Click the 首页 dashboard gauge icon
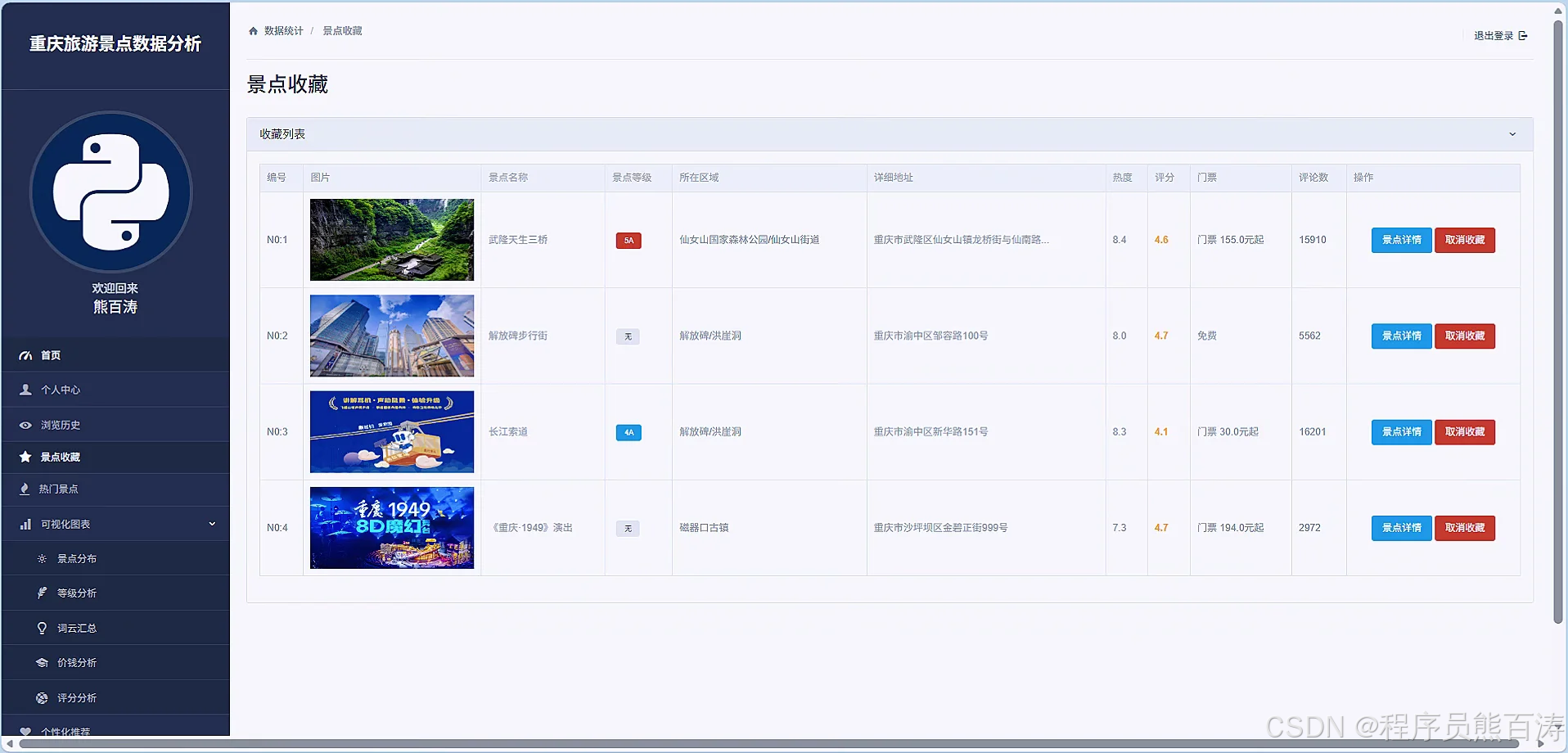 click(25, 355)
